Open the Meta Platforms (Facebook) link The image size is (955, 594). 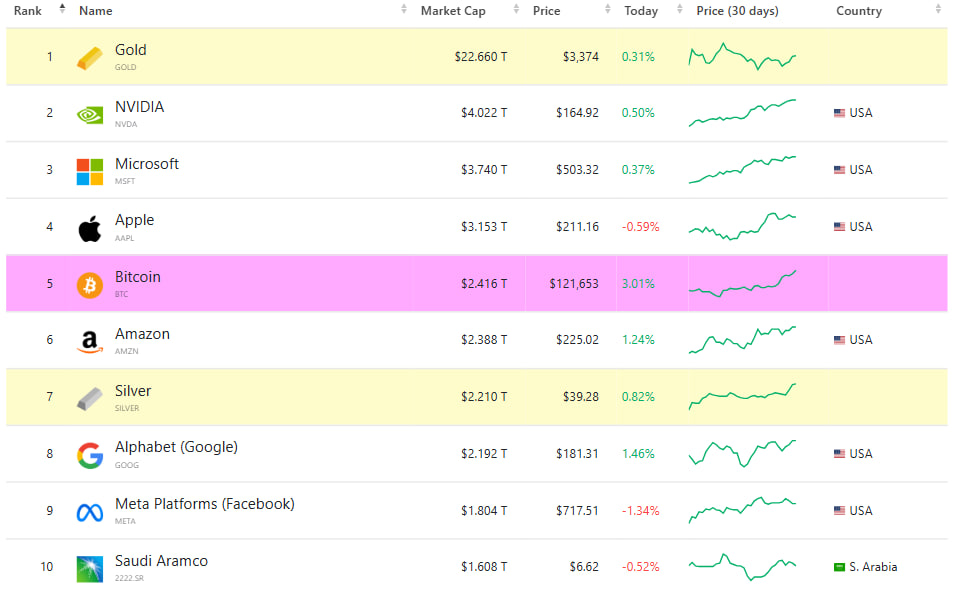[204, 504]
